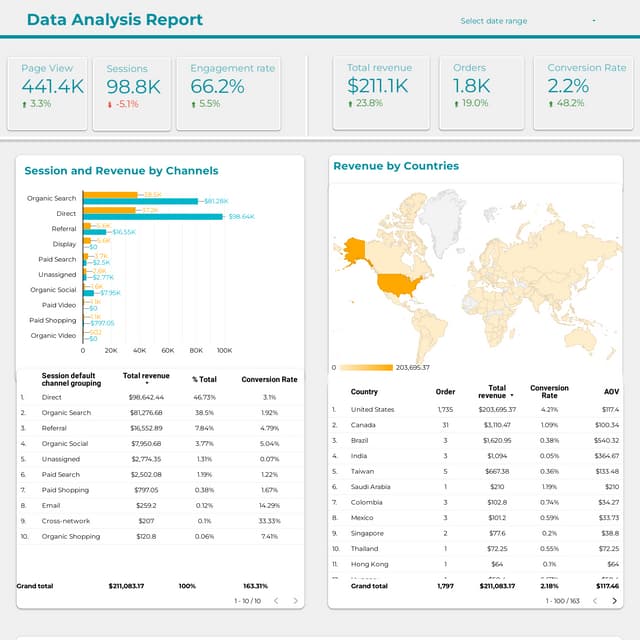Sort countries table by Total revenue header
The image size is (640, 640).
point(496,391)
